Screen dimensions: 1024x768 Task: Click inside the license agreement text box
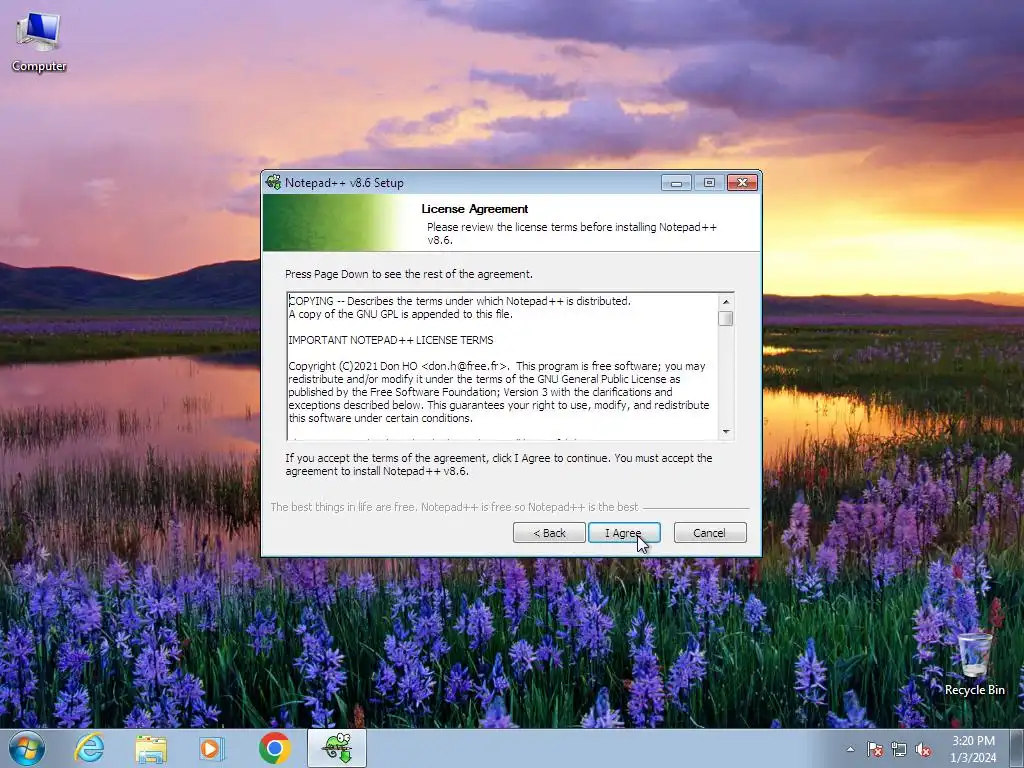[503, 366]
